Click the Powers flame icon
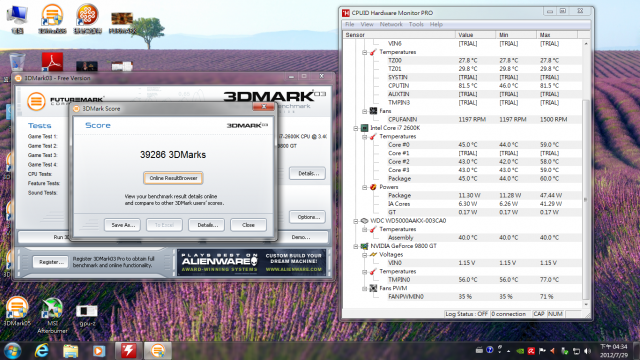Viewport: 640px width, 360px height. (373, 187)
